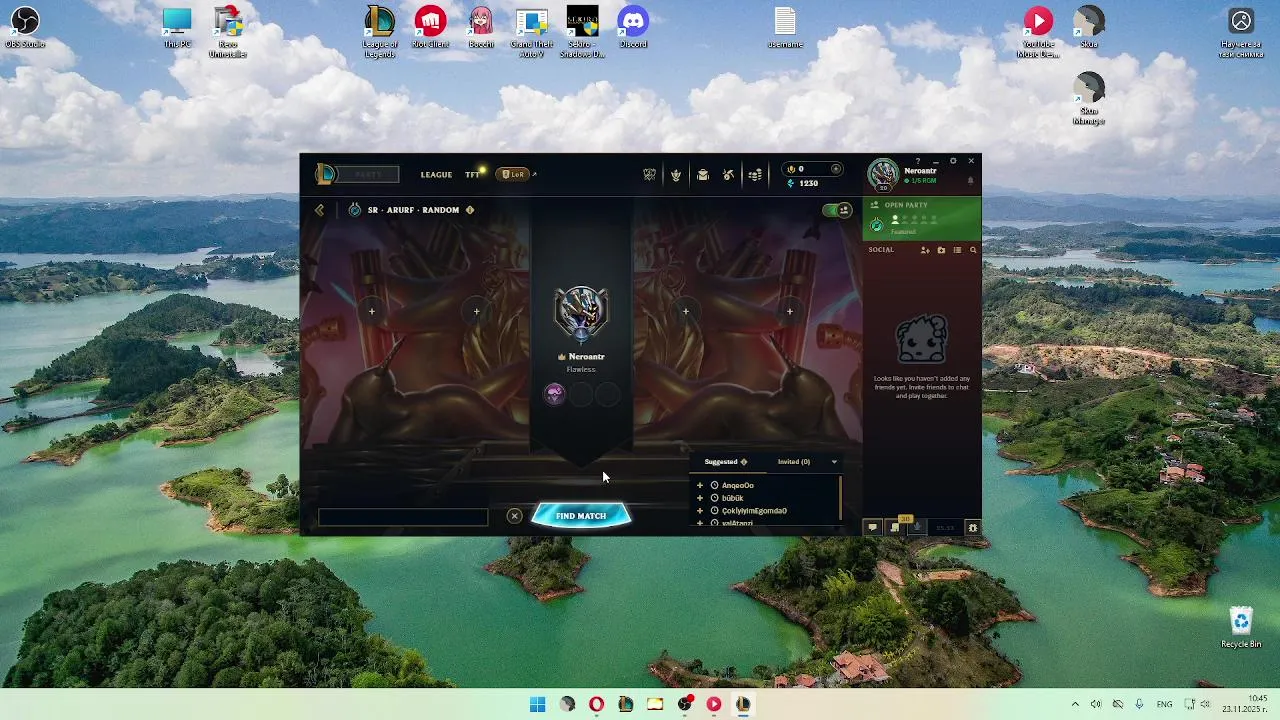This screenshot has width=1280, height=720.
Task: Click the suggested players scrollbar
Action: (x=840, y=497)
